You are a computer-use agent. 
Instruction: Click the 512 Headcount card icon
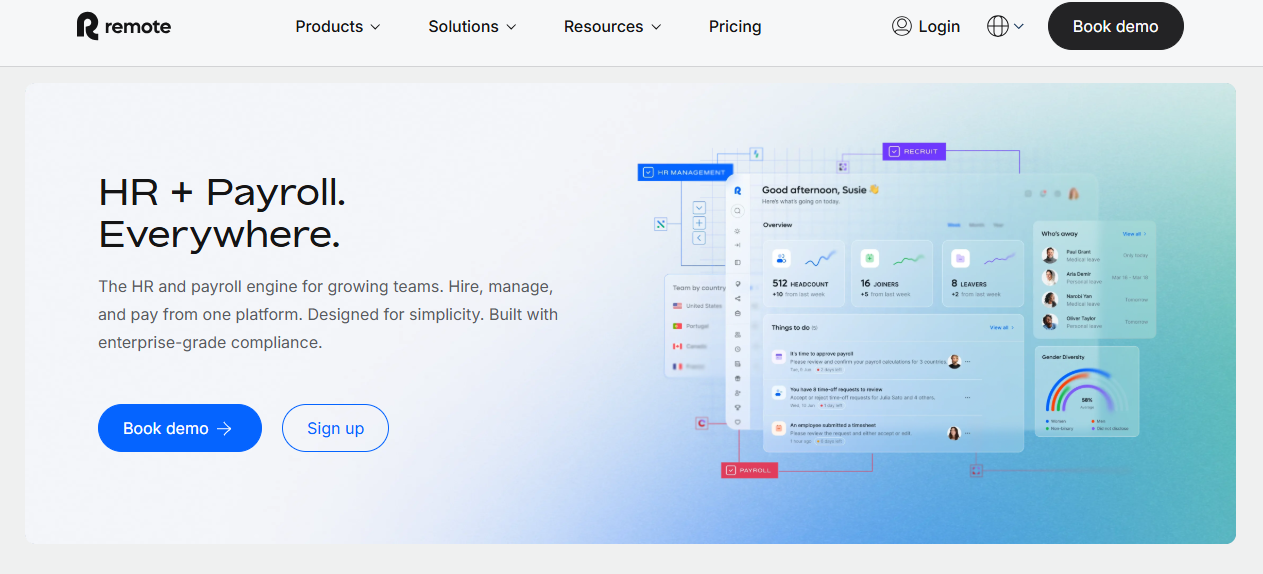pyautogui.click(x=782, y=258)
